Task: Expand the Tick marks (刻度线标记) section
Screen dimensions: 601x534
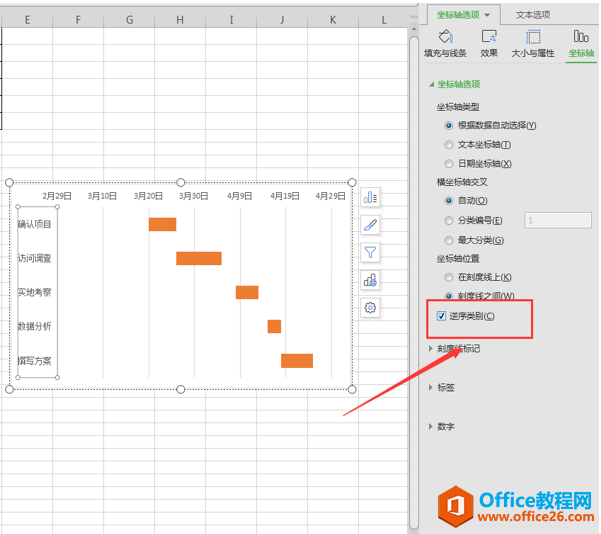Action: 455,348
